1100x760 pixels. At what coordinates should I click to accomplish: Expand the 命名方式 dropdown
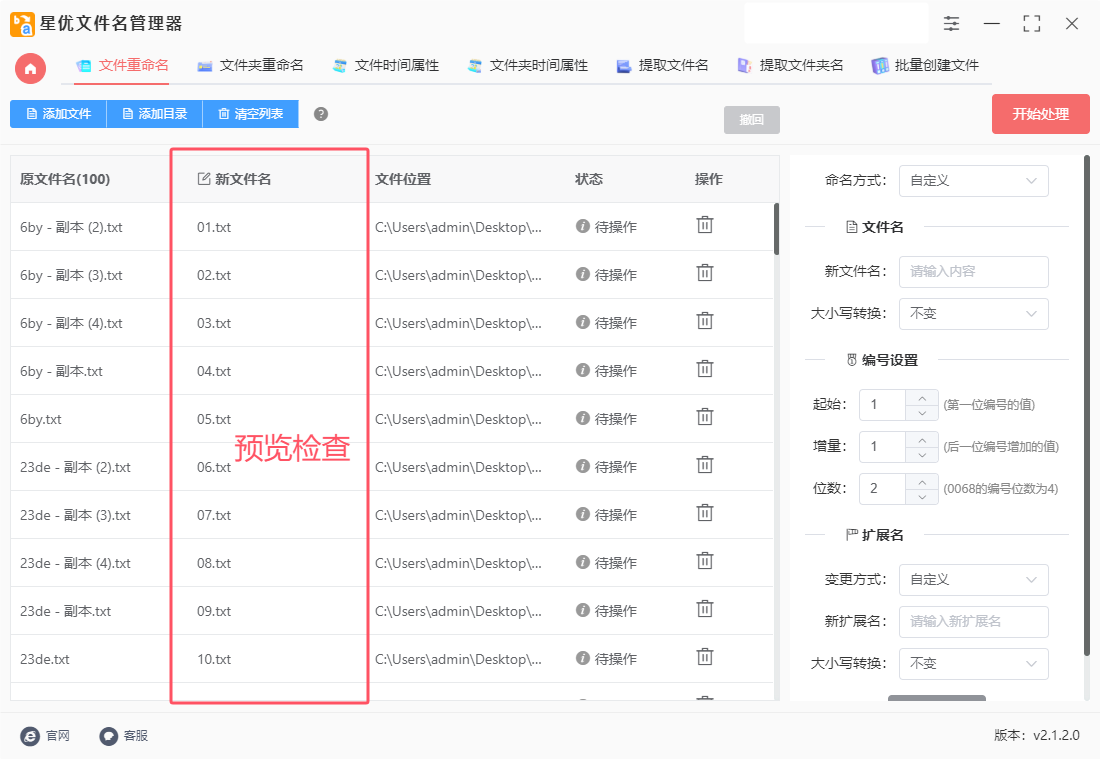pyautogui.click(x=973, y=181)
